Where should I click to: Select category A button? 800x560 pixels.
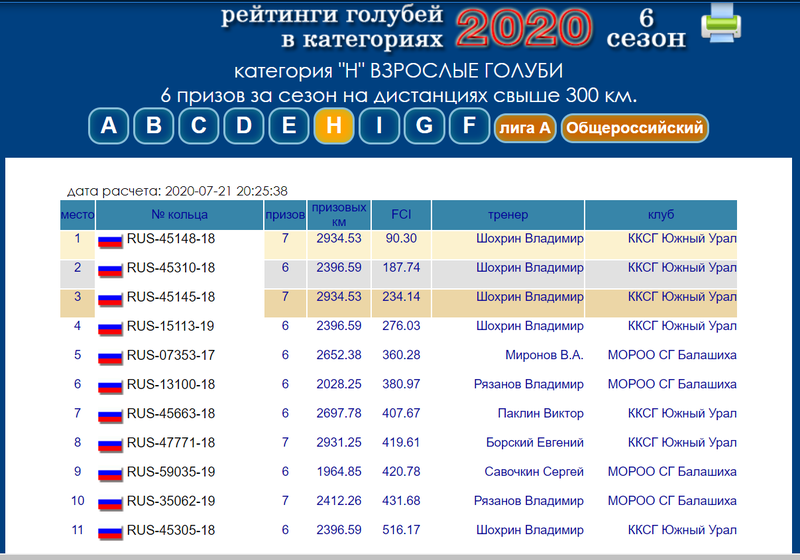coord(108,126)
